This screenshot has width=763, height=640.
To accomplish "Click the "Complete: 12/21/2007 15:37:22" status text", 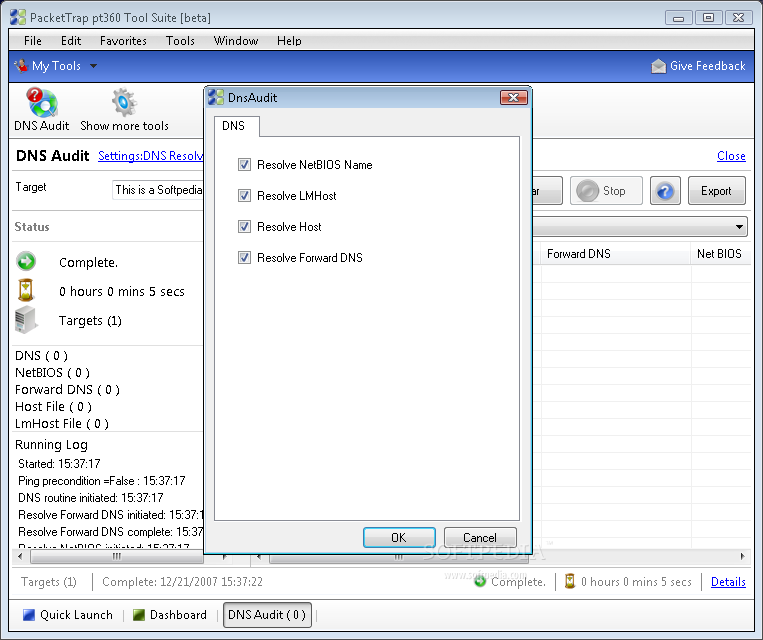I will [182, 582].
